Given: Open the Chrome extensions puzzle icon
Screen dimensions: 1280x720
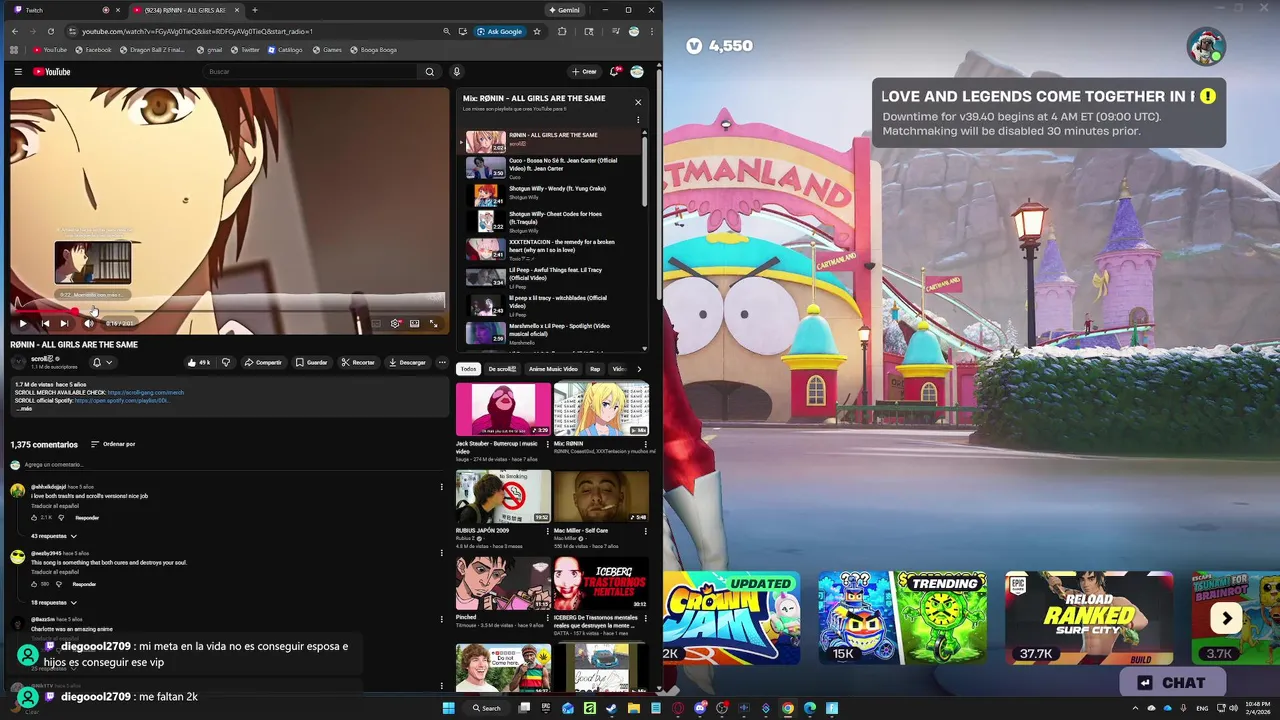Looking at the screenshot, I should pyautogui.click(x=562, y=31).
